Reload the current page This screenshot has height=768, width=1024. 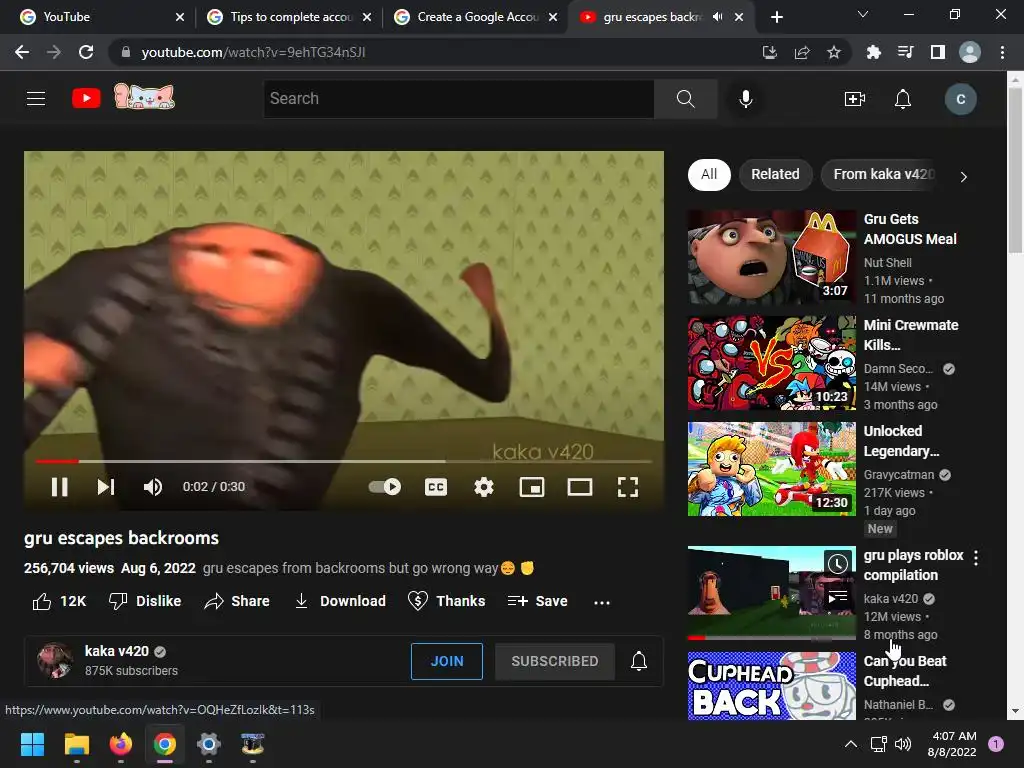pos(86,52)
